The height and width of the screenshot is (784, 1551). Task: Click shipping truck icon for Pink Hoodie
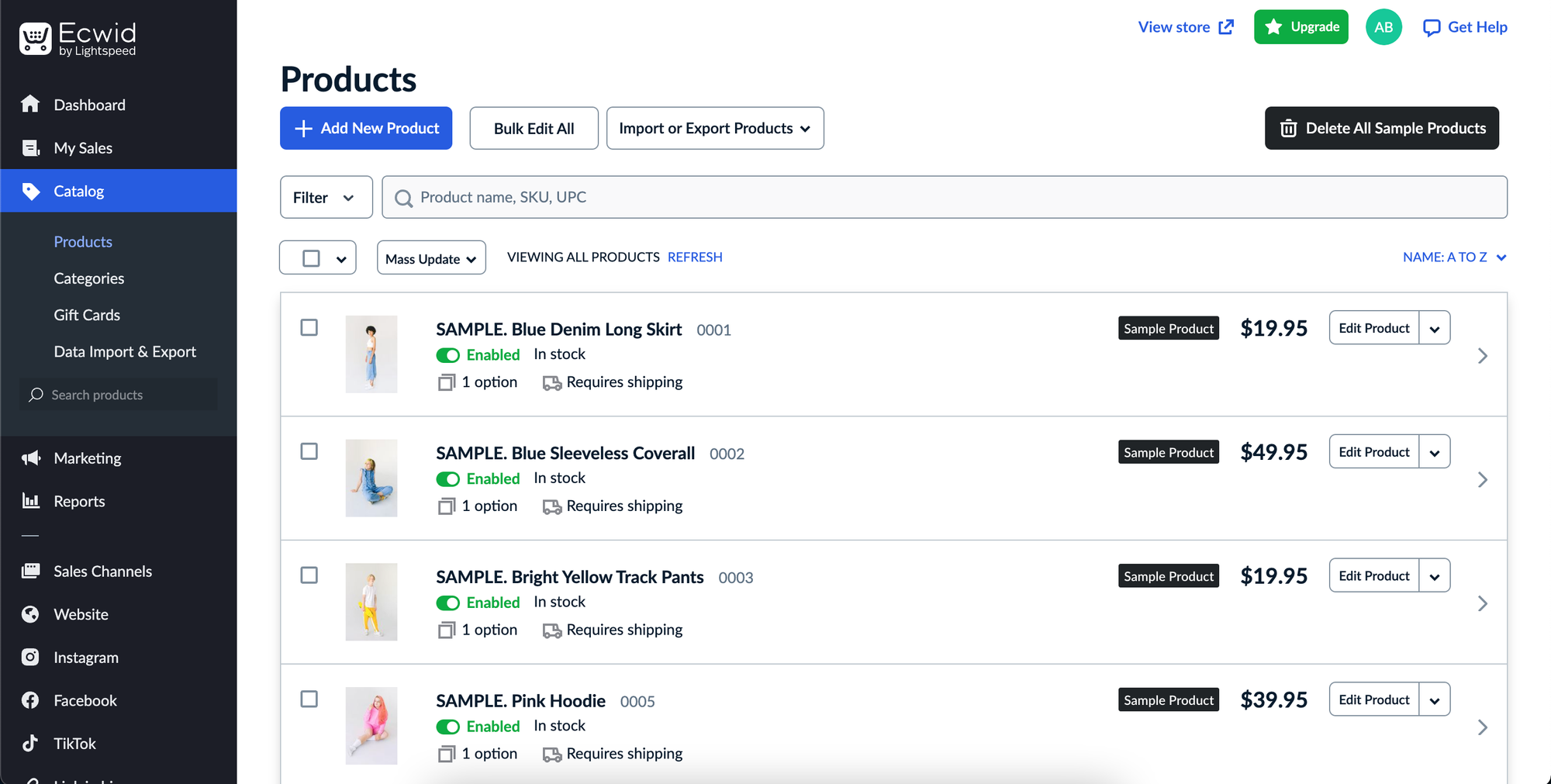click(x=552, y=755)
